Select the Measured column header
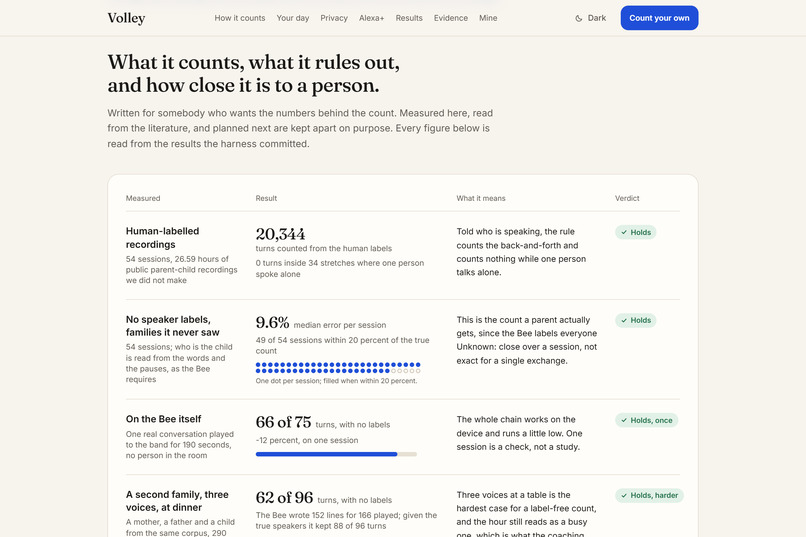Viewport: 806px width, 537px height. coord(143,198)
